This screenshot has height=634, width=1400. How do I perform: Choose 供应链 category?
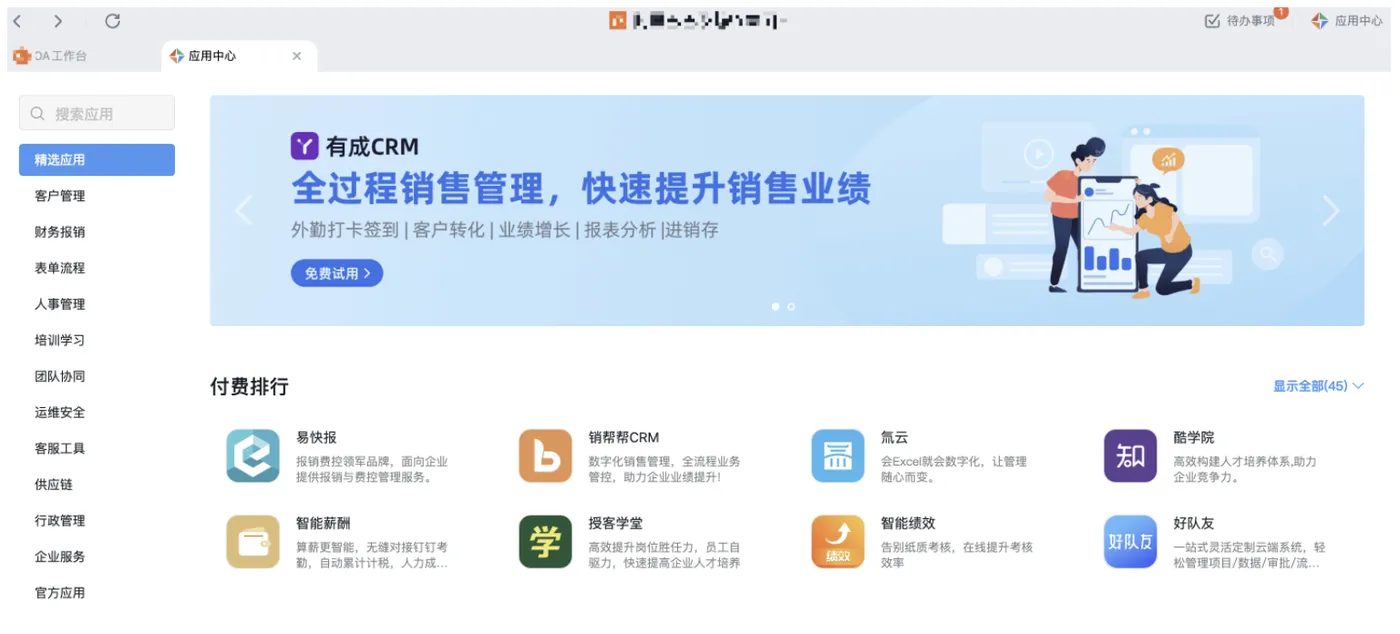(x=54, y=484)
